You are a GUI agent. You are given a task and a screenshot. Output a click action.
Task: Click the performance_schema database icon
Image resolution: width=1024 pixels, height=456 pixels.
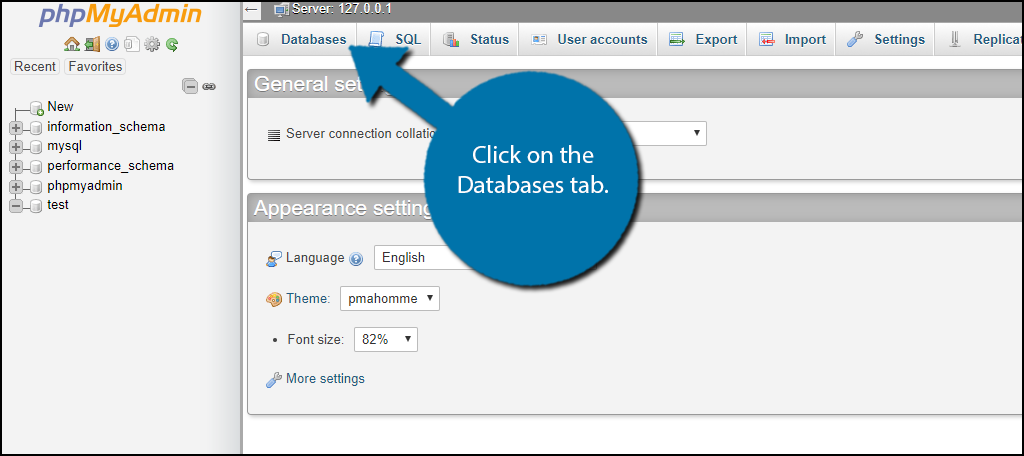click(36, 167)
